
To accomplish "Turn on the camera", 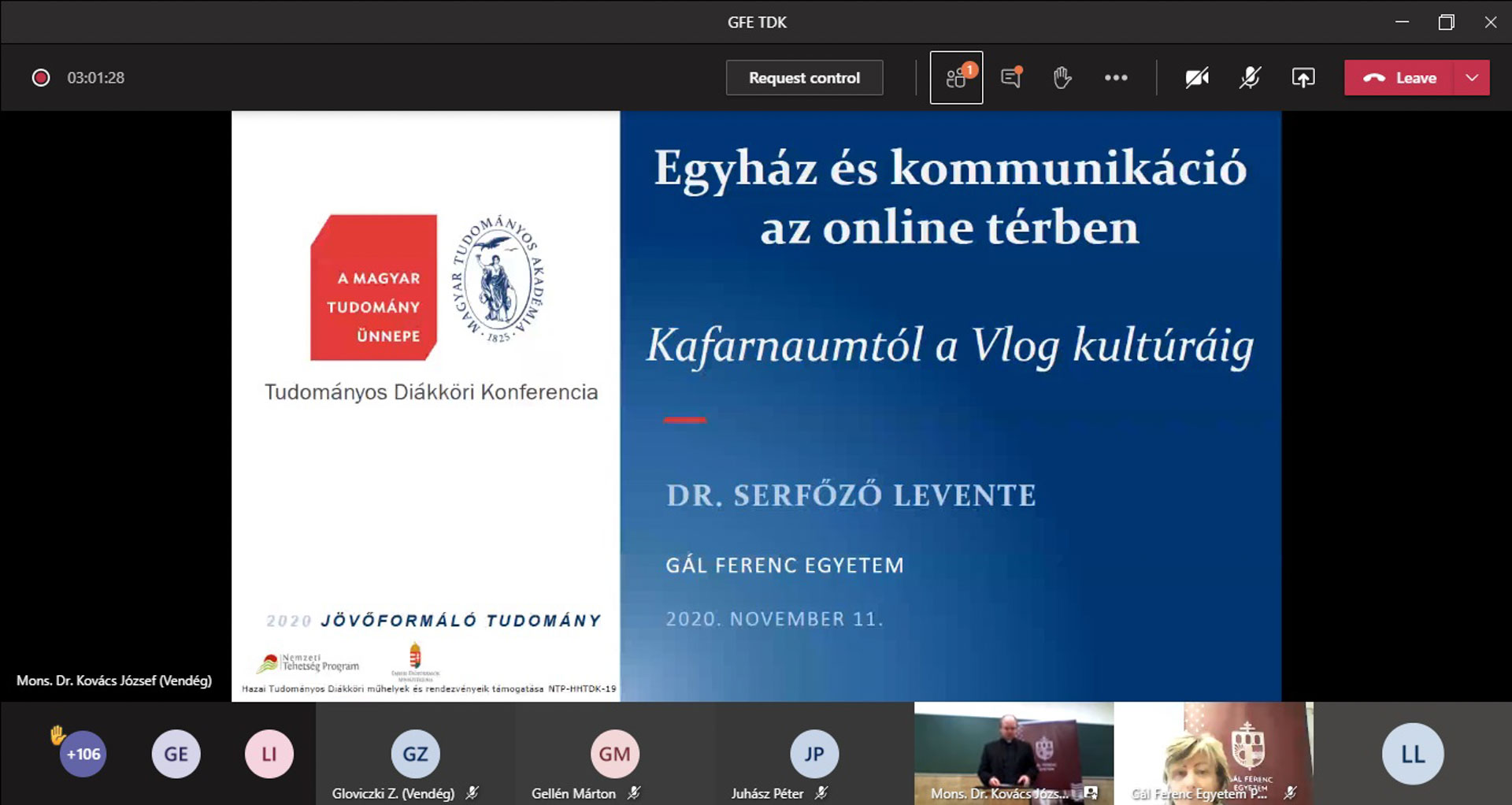I will [x=1197, y=78].
